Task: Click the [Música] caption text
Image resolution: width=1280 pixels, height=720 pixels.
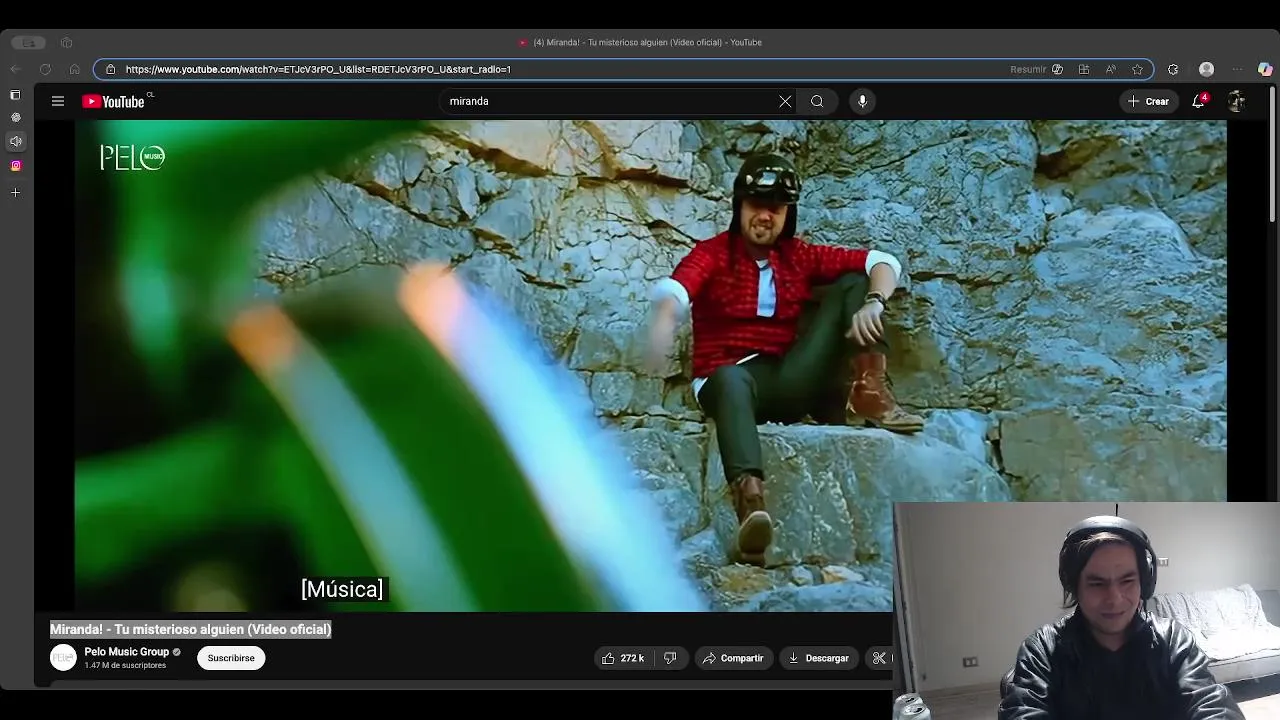Action: pyautogui.click(x=342, y=589)
